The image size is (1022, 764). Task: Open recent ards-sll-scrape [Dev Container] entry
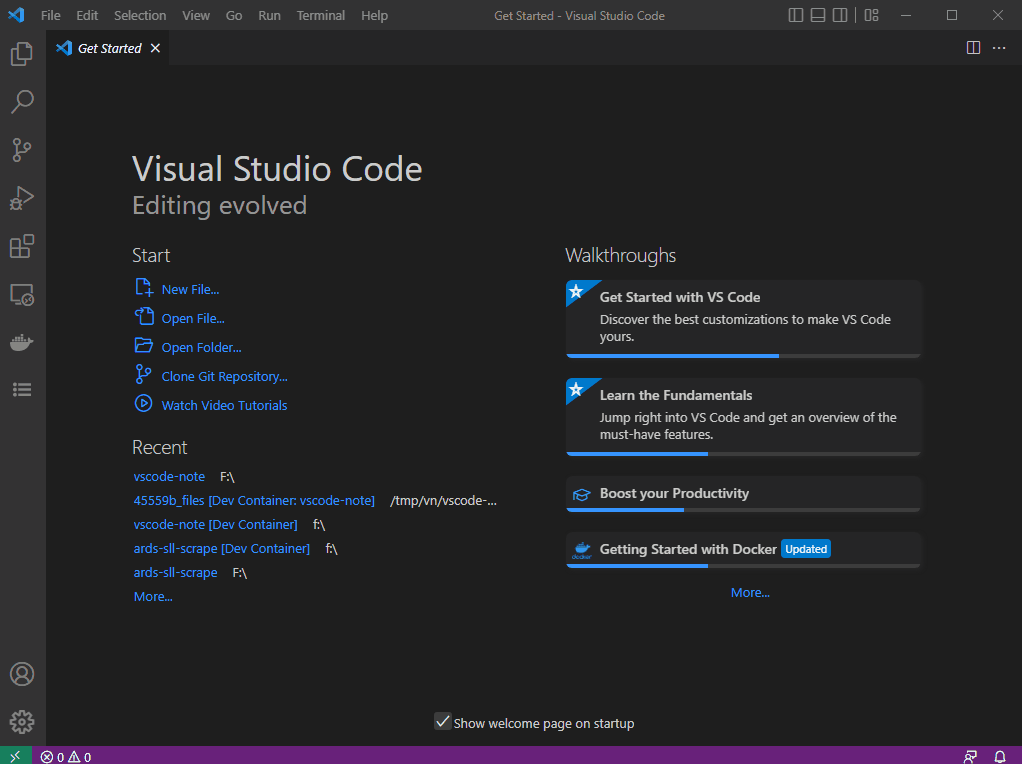(x=222, y=549)
